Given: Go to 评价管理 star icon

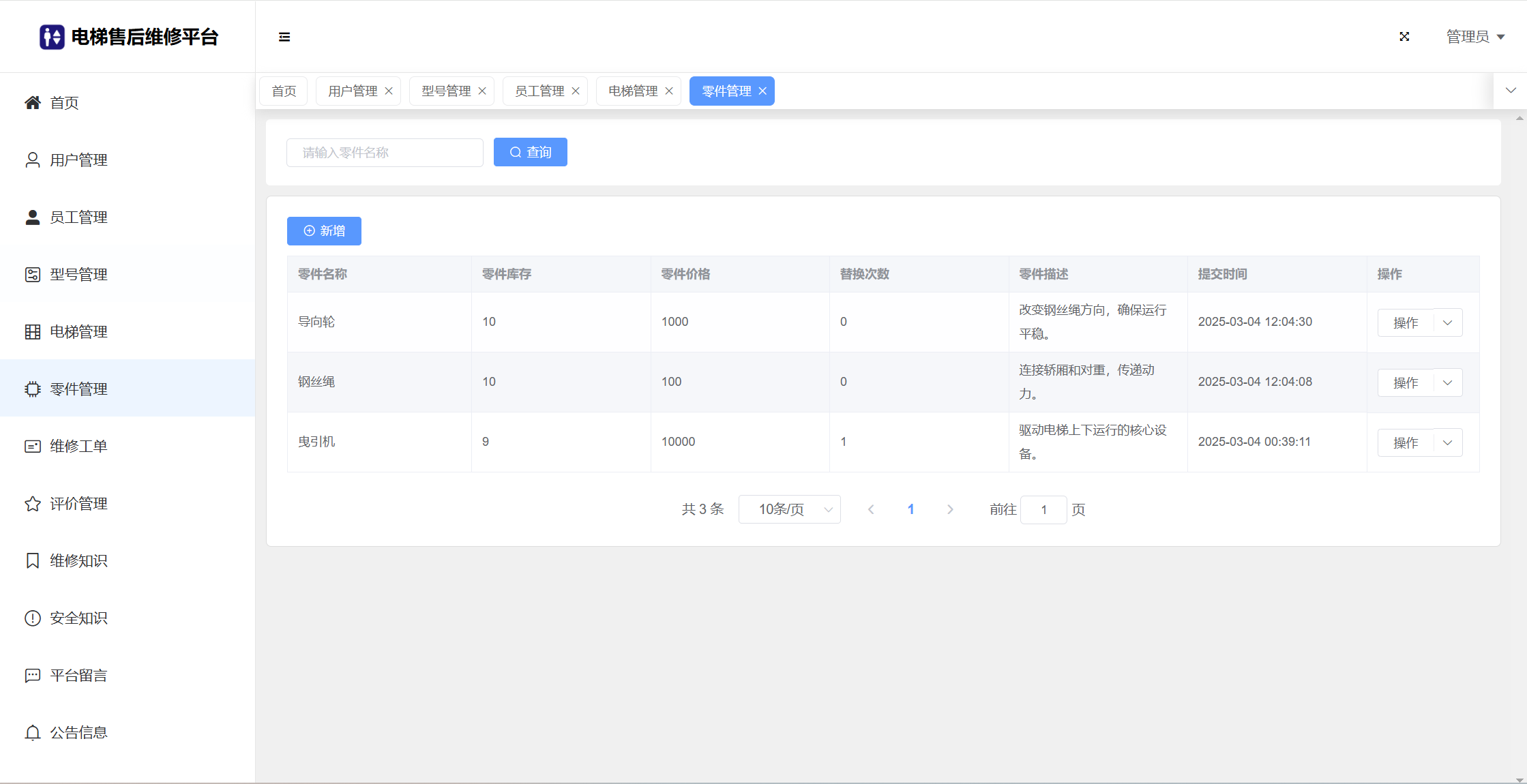Looking at the screenshot, I should [33, 504].
